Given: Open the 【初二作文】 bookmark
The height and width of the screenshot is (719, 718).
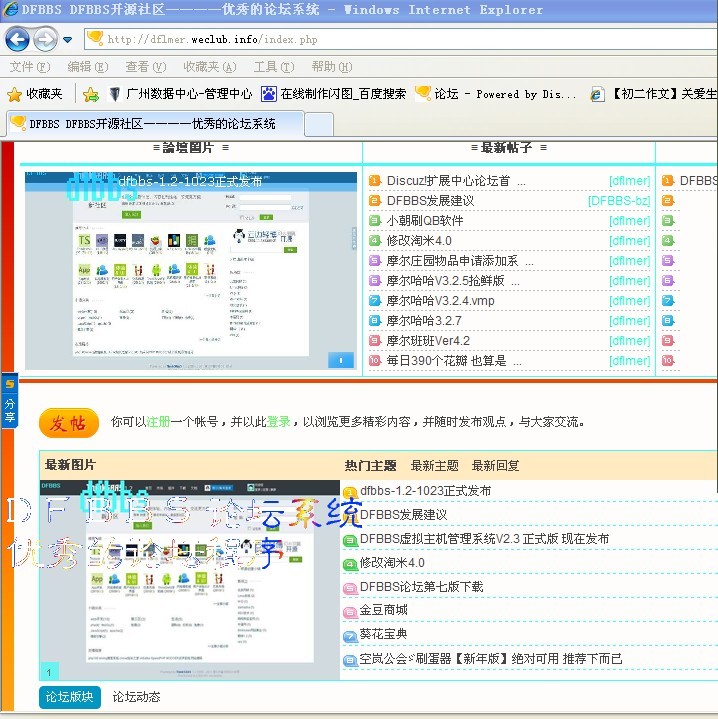Looking at the screenshot, I should (x=653, y=94).
